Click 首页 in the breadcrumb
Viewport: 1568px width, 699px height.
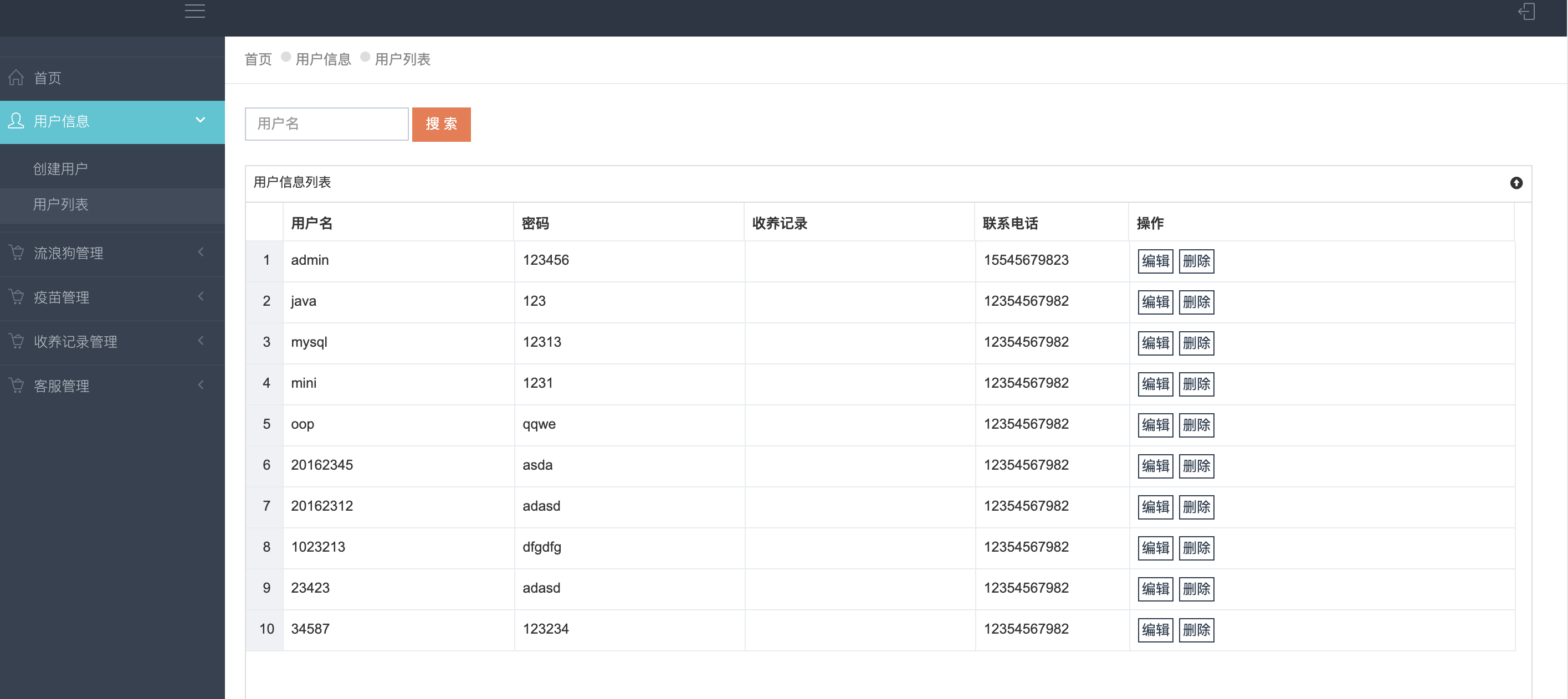pyautogui.click(x=258, y=59)
